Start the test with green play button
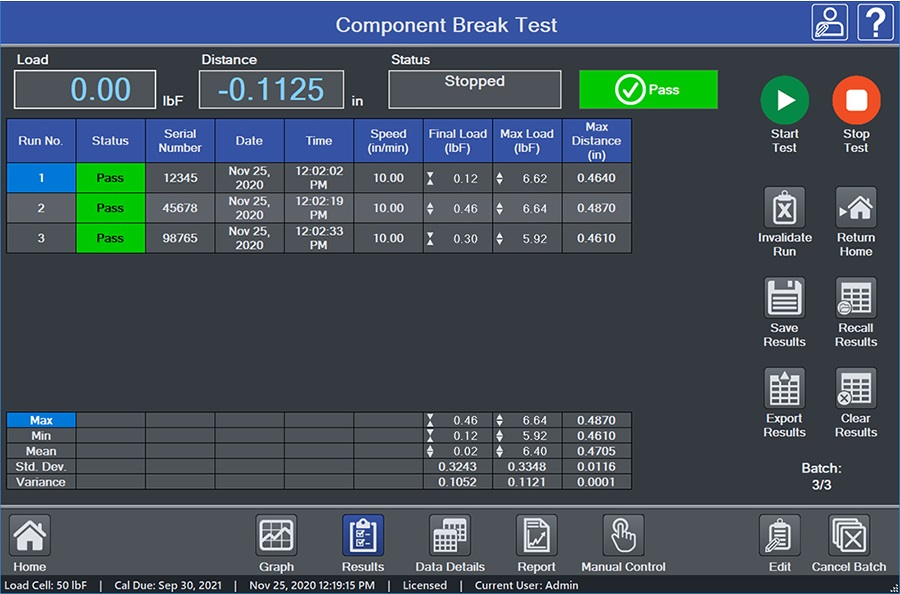The height and width of the screenshot is (594, 900). [784, 100]
